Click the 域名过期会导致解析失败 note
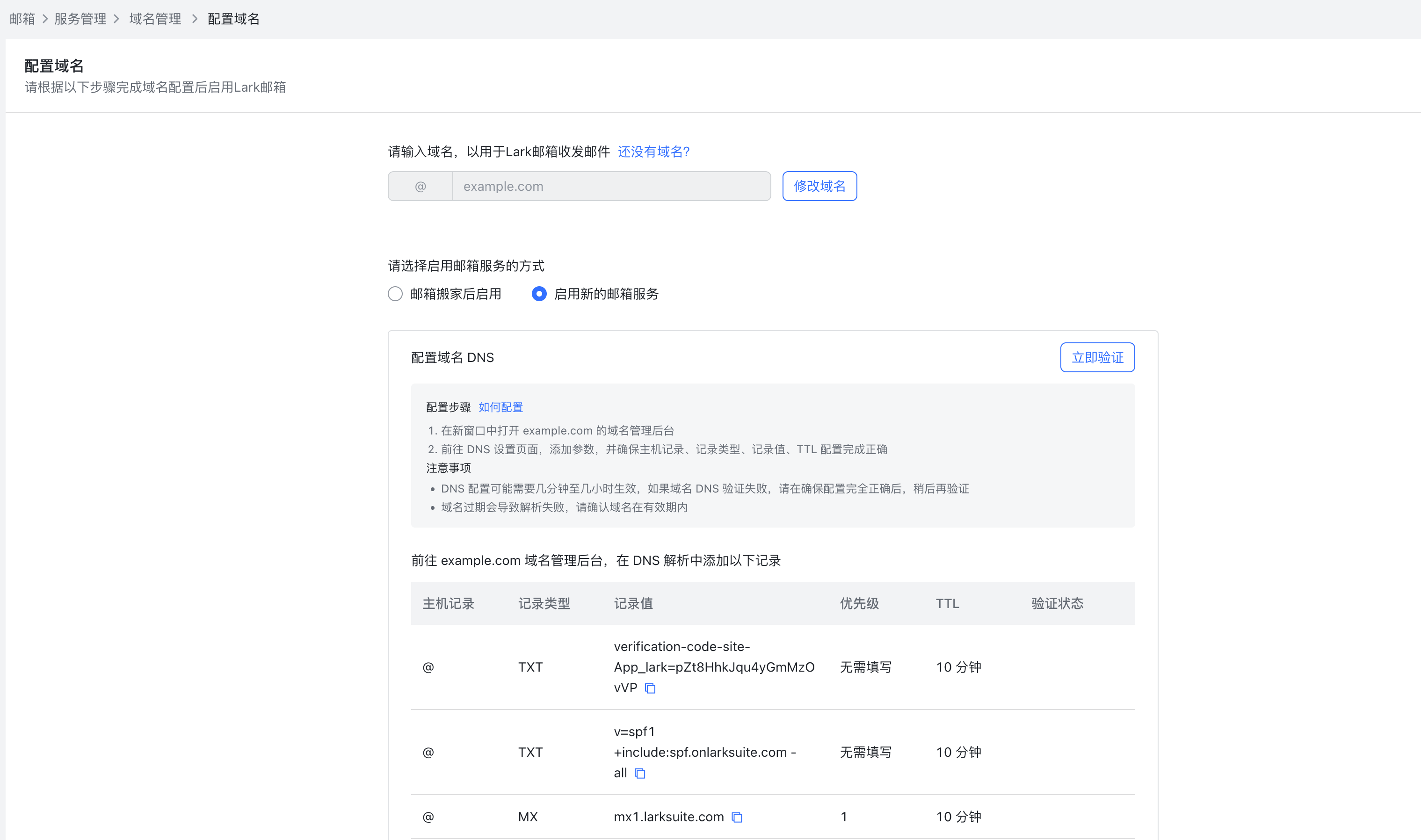1421x840 pixels. coord(564,507)
